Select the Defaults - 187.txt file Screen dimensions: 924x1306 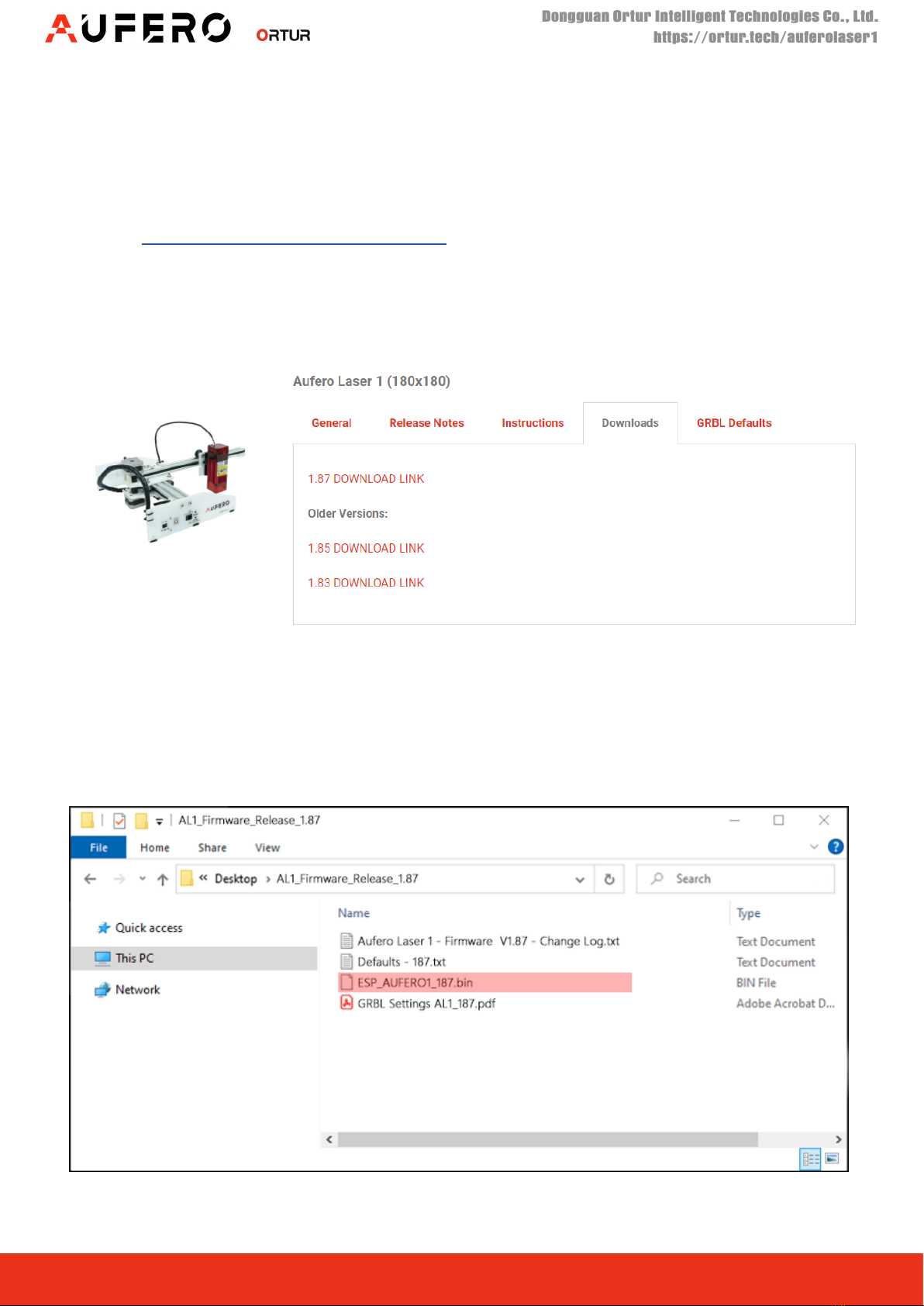[x=402, y=962]
